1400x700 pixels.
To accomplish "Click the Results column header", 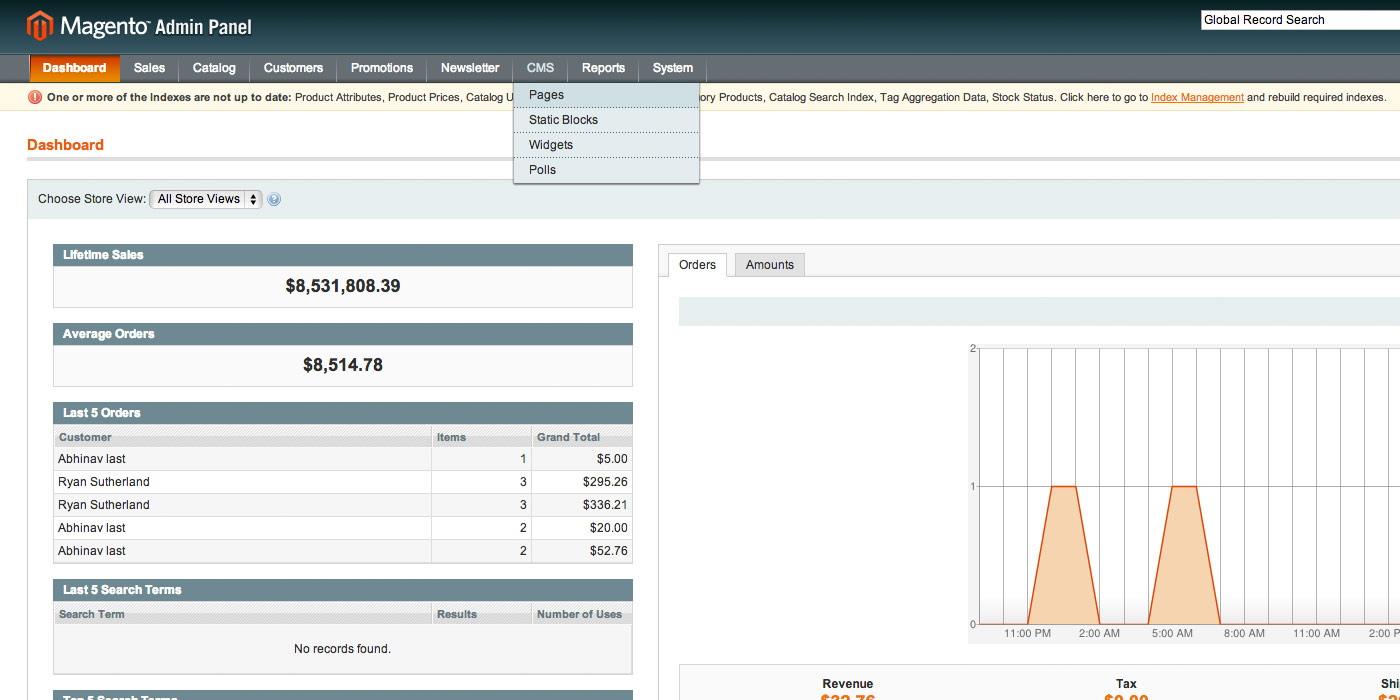I will click(x=482, y=614).
